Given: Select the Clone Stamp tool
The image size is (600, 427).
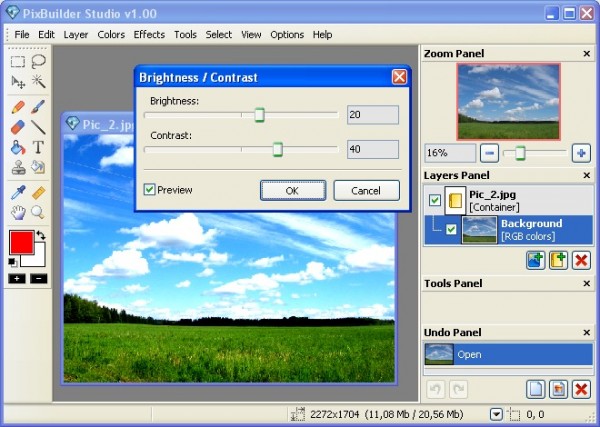Looking at the screenshot, I should point(18,167).
